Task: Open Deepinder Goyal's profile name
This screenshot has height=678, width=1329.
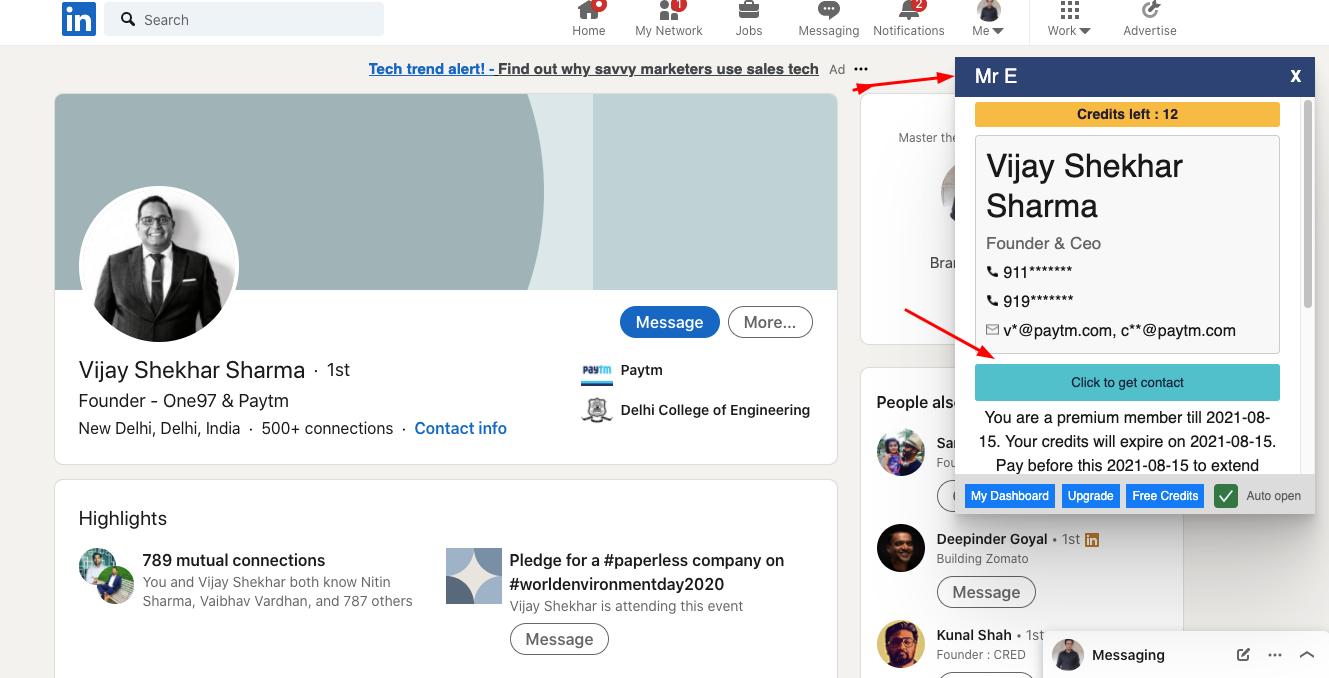Action: 992,539
